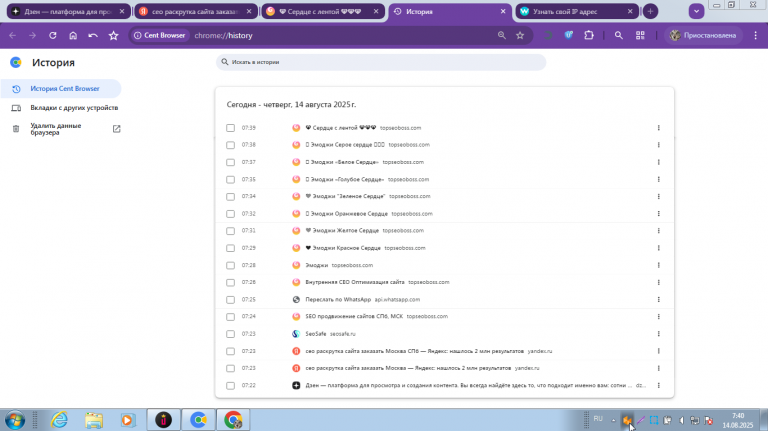Select История Cent Browser in sidebar
Image resolution: width=768 pixels, height=431 pixels.
pyautogui.click(x=61, y=89)
